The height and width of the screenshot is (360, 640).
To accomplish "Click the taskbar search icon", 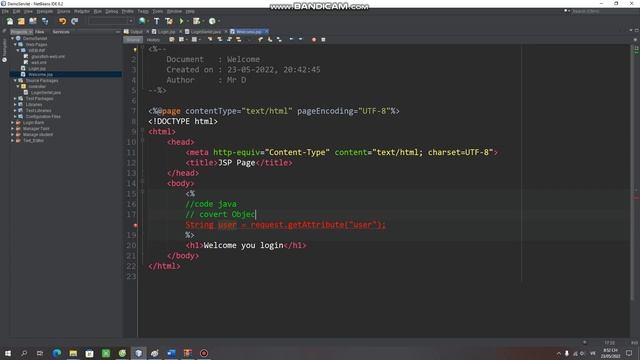I will [24, 353].
